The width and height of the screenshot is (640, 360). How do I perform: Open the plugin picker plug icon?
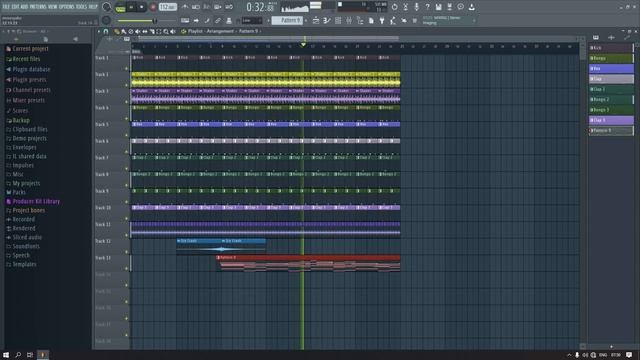(382, 20)
